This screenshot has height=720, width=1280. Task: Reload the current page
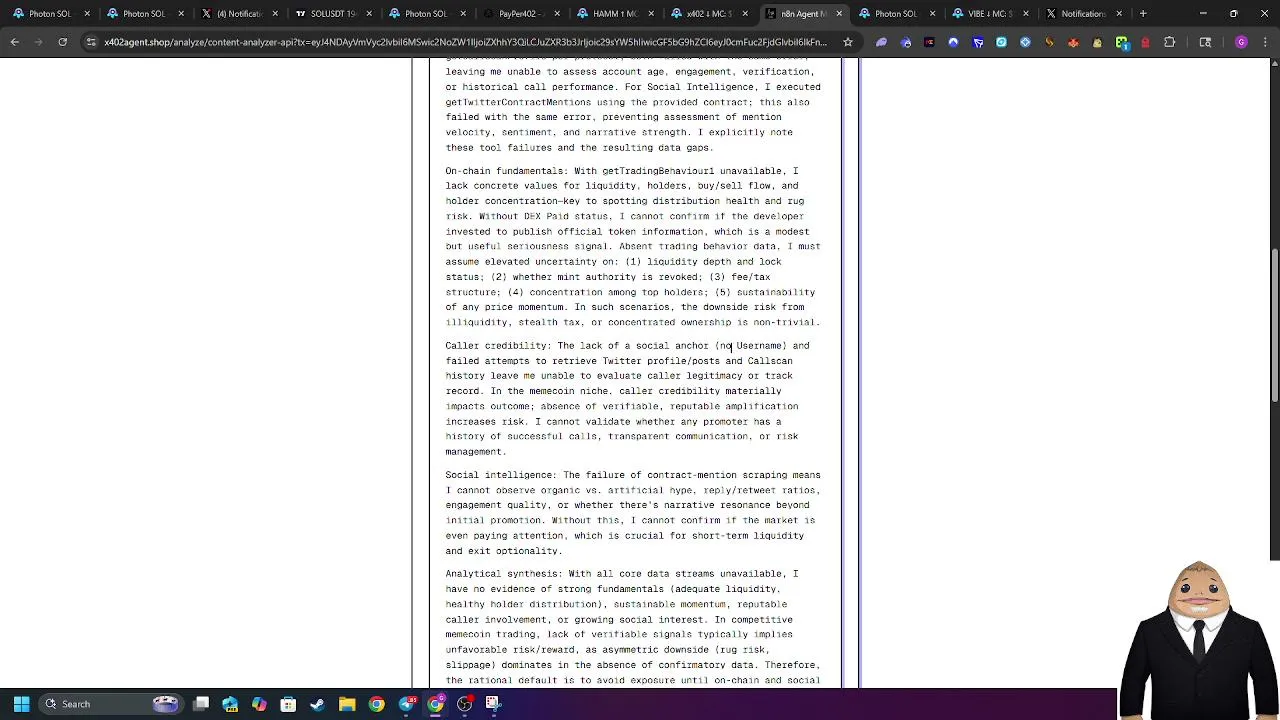62,42
